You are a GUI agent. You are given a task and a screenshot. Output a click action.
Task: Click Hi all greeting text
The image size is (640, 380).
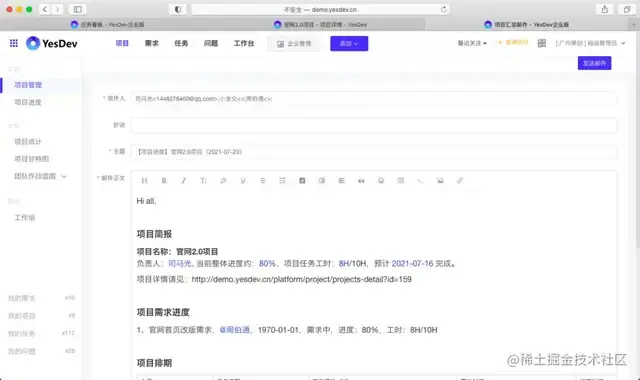(x=146, y=201)
